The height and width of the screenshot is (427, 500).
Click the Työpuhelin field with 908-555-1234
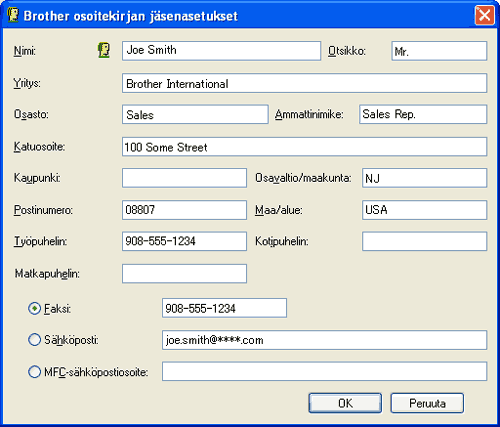(x=184, y=241)
